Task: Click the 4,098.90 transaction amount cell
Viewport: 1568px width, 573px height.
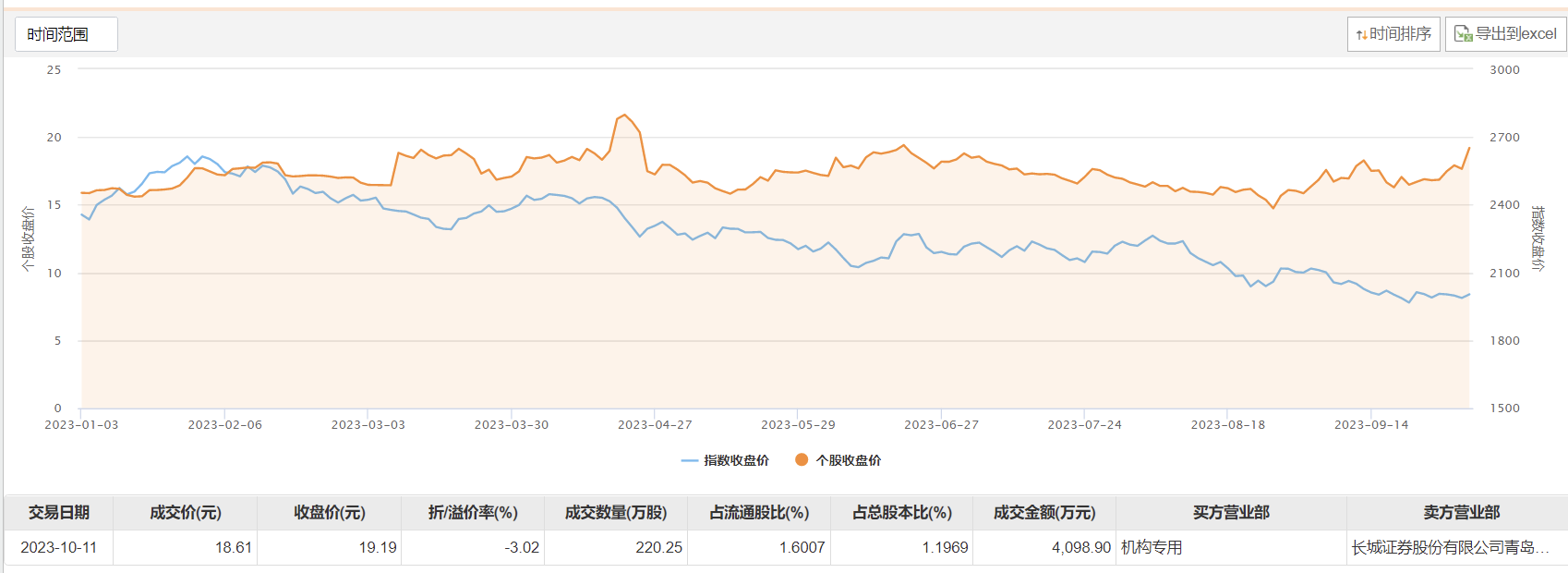Action: 1081,548
